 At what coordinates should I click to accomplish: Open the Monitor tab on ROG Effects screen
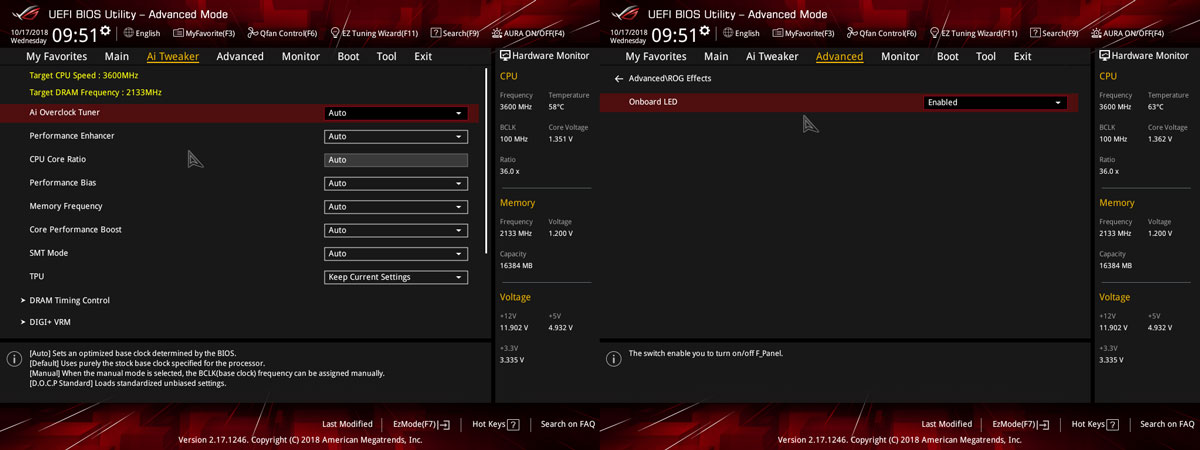[x=900, y=56]
